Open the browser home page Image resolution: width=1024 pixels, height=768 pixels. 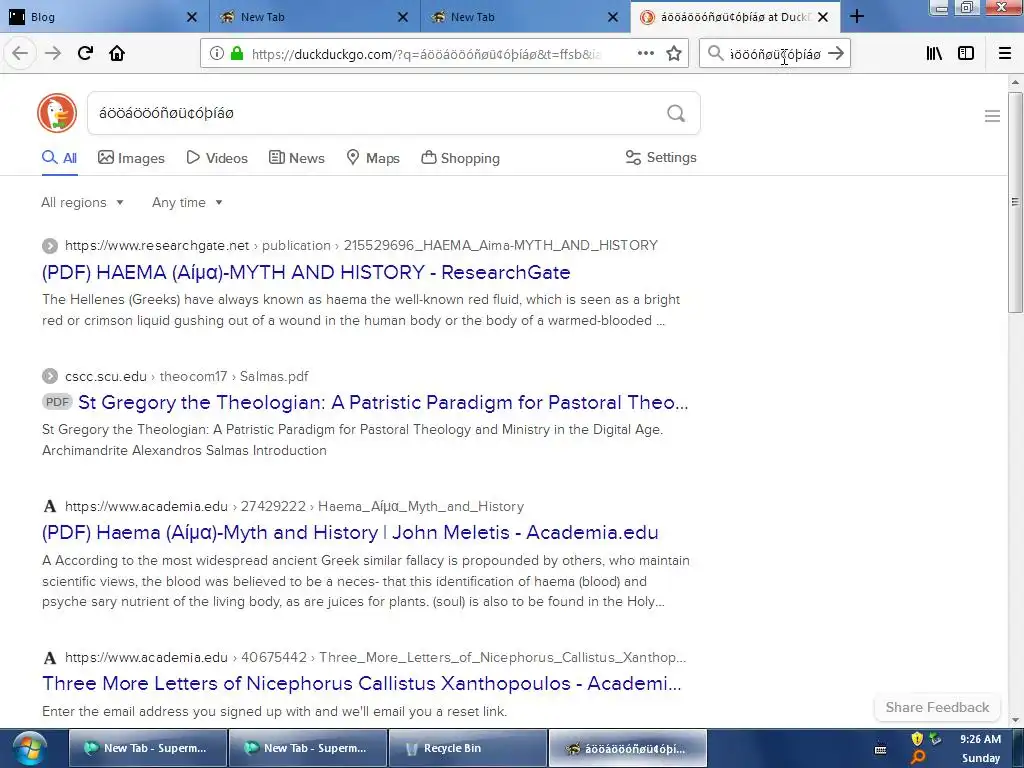tap(117, 54)
